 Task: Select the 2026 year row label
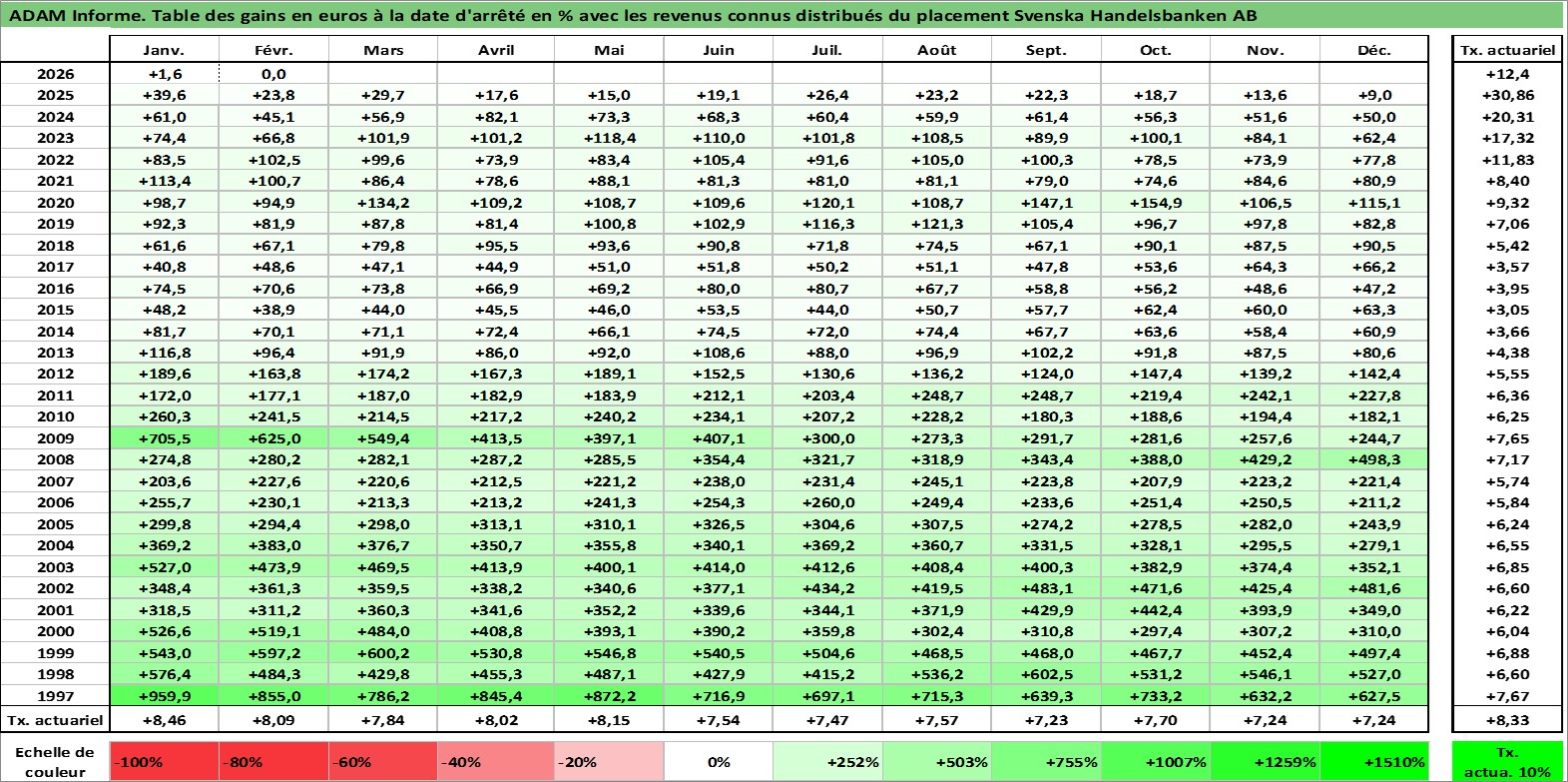coord(55,74)
